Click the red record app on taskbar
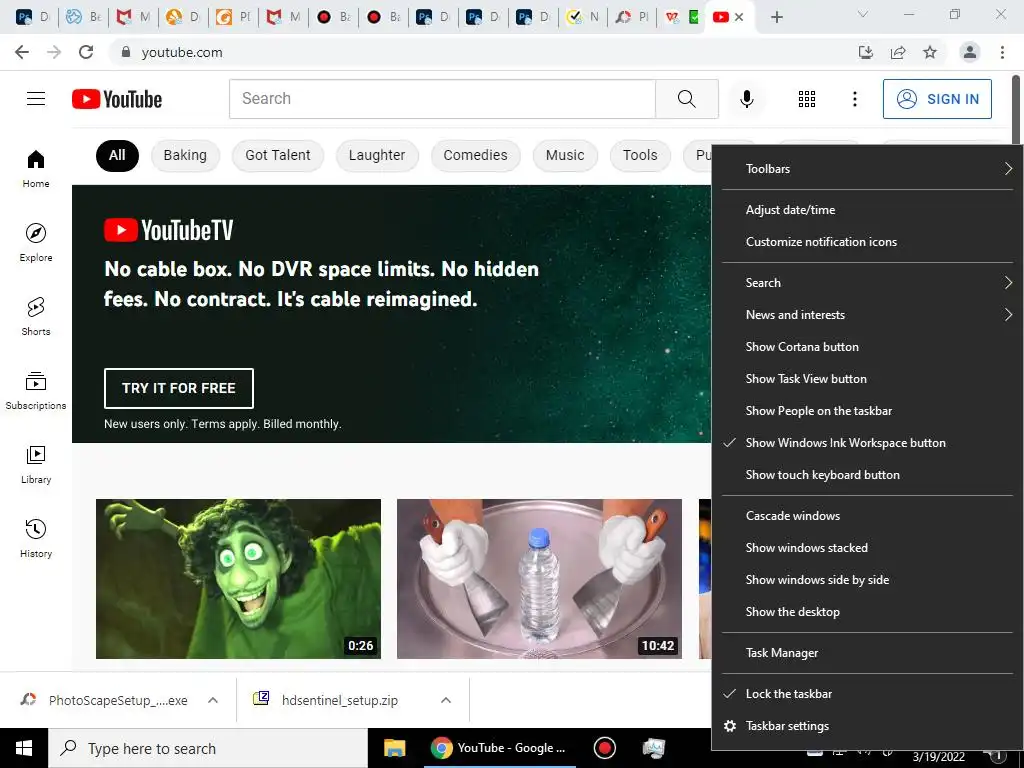This screenshot has width=1024, height=768. pos(605,748)
